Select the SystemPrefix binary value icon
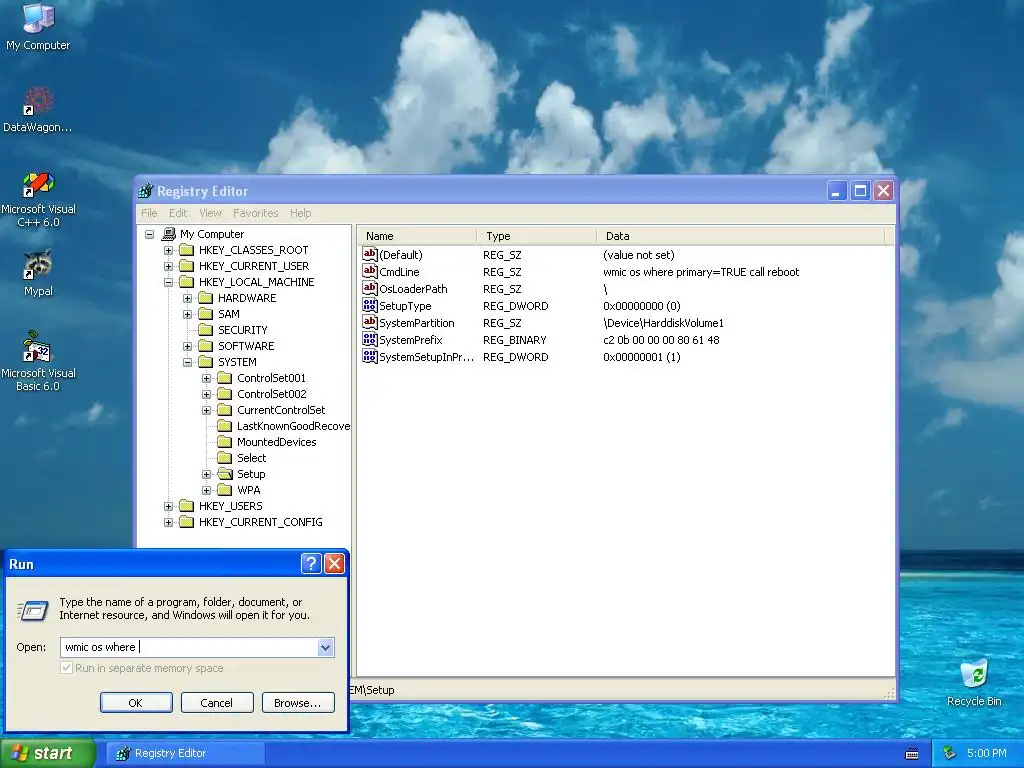Viewport: 1024px width, 768px height. pos(370,340)
